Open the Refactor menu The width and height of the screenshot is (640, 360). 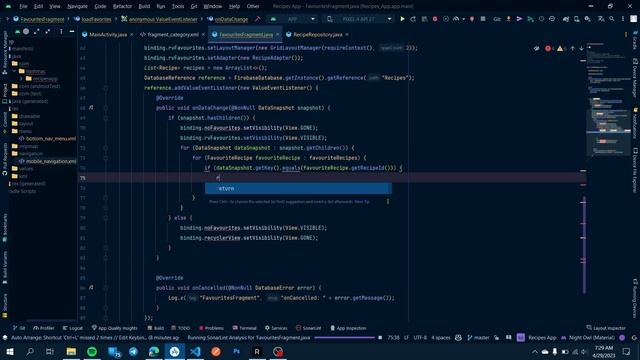click(x=122, y=6)
